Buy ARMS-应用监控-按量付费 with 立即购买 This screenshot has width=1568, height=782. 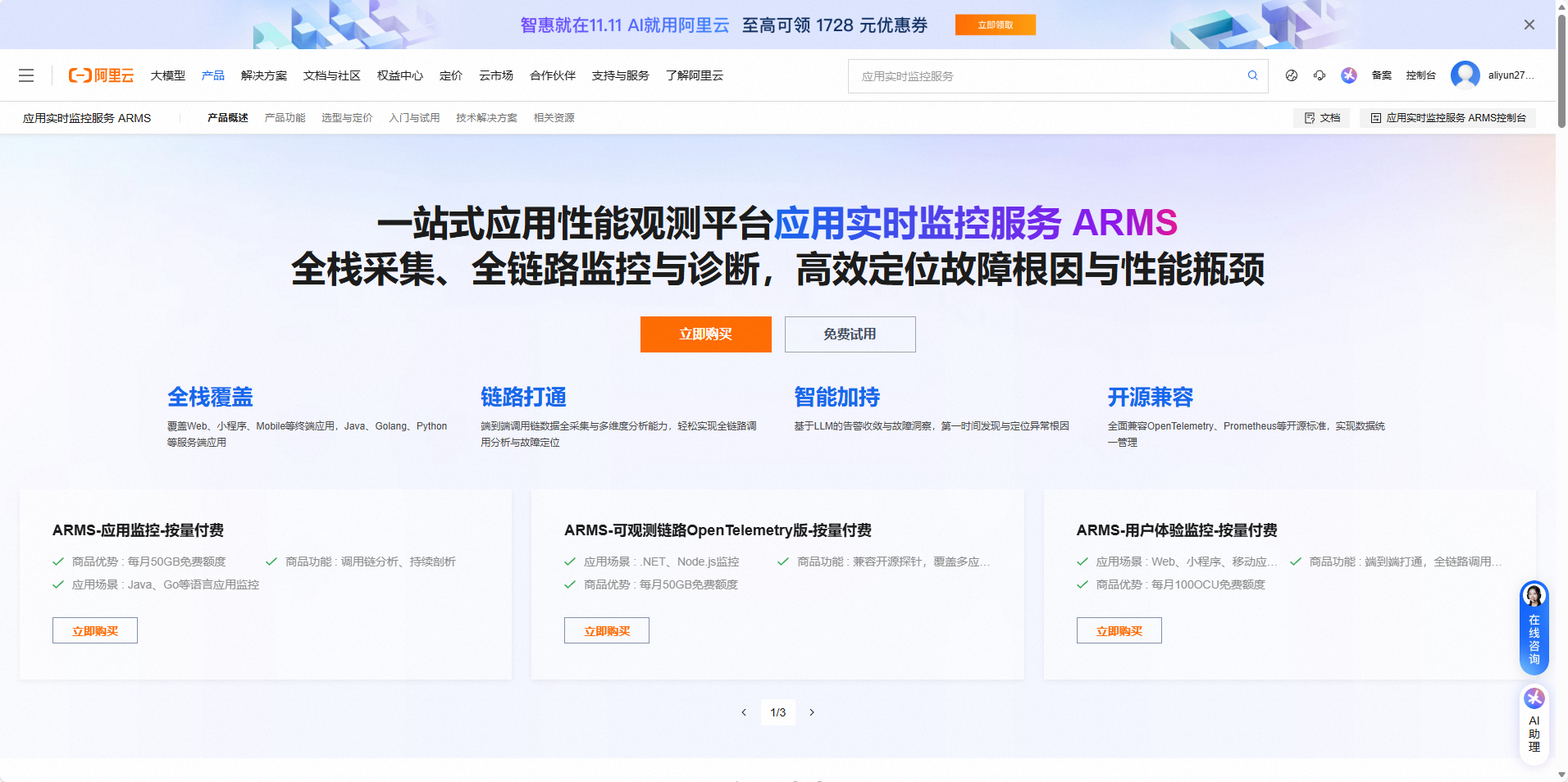[95, 630]
